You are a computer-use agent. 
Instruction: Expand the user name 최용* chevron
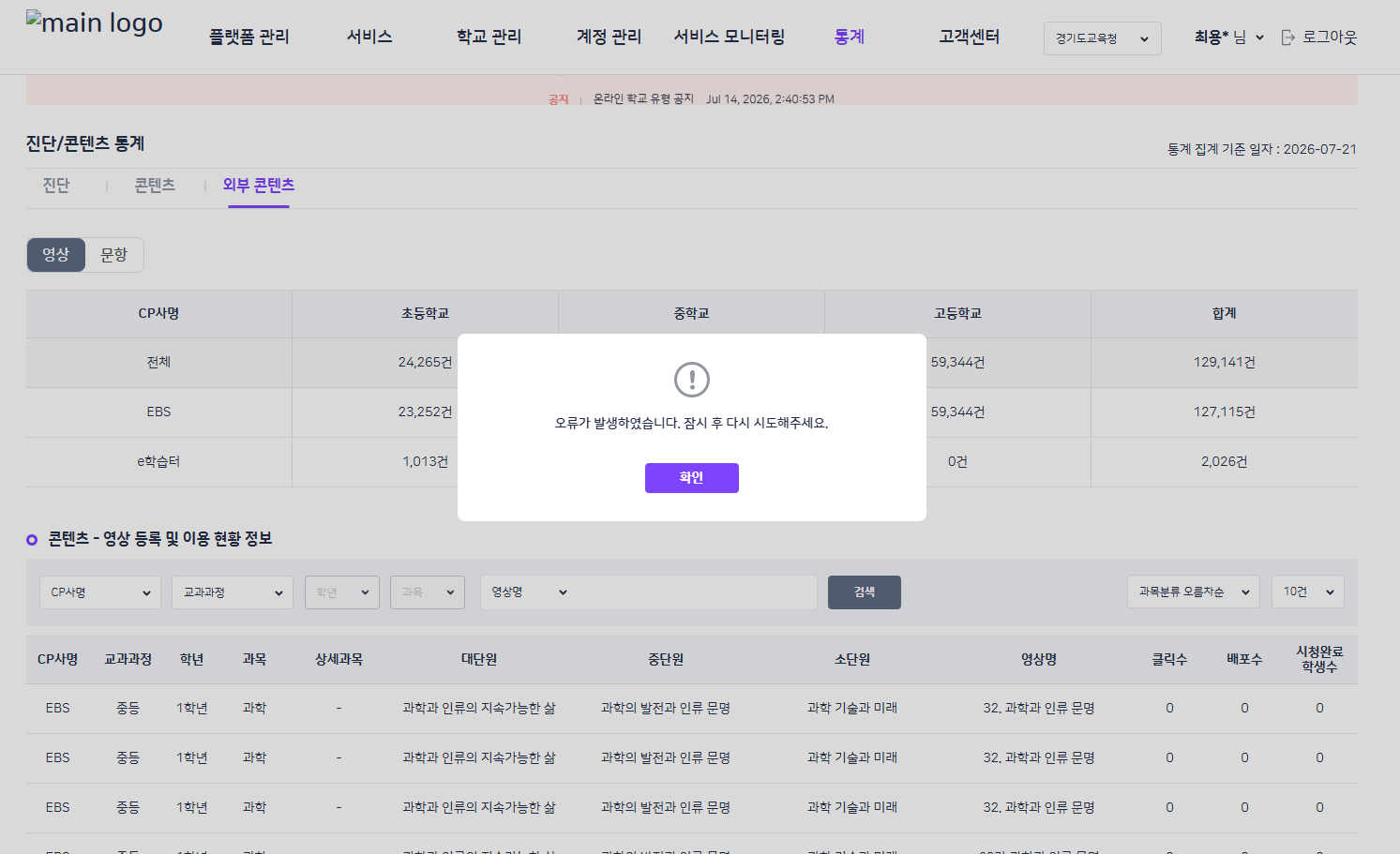1259,37
